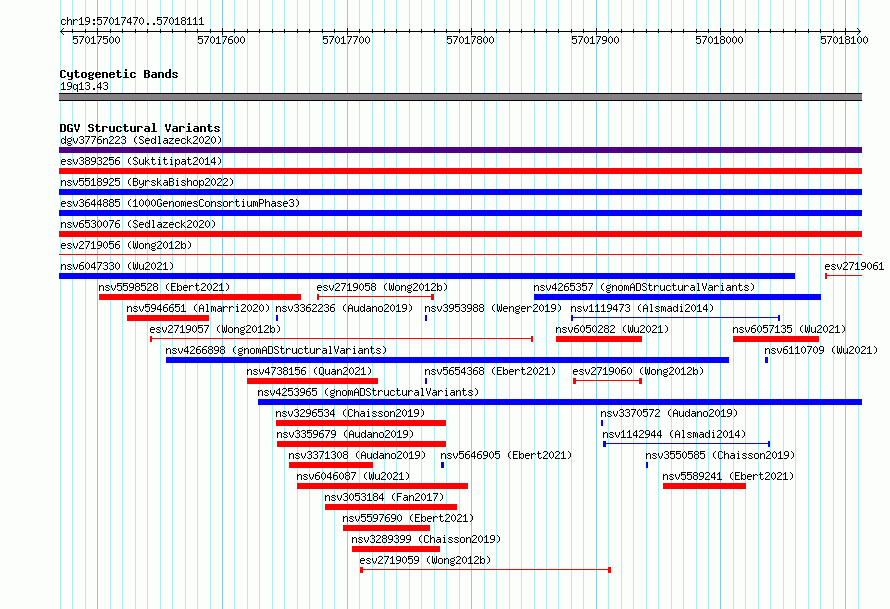The height and width of the screenshot is (609, 890).
Task: Open the nsv3359679 (Audano2019) label
Action: click(345, 434)
